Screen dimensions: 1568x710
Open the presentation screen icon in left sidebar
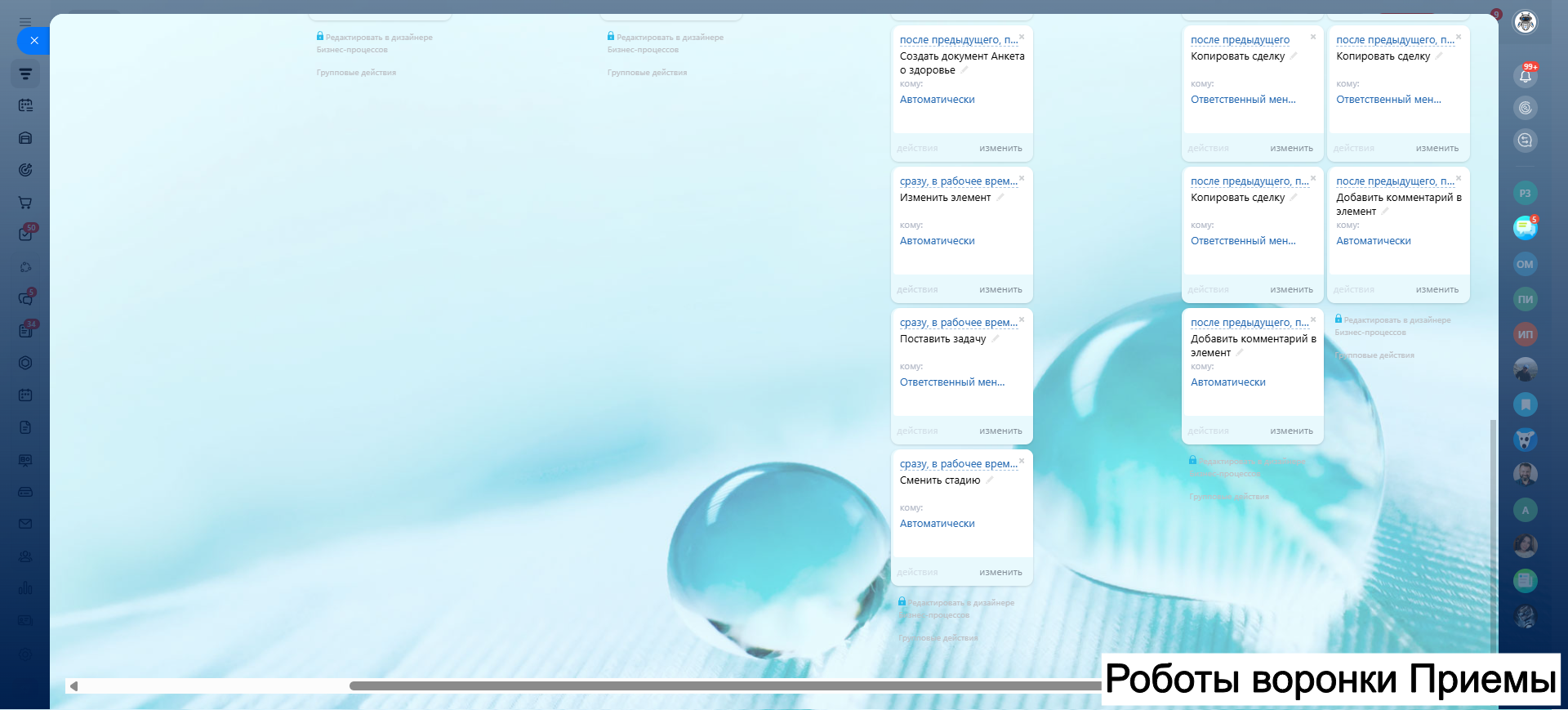point(25,460)
